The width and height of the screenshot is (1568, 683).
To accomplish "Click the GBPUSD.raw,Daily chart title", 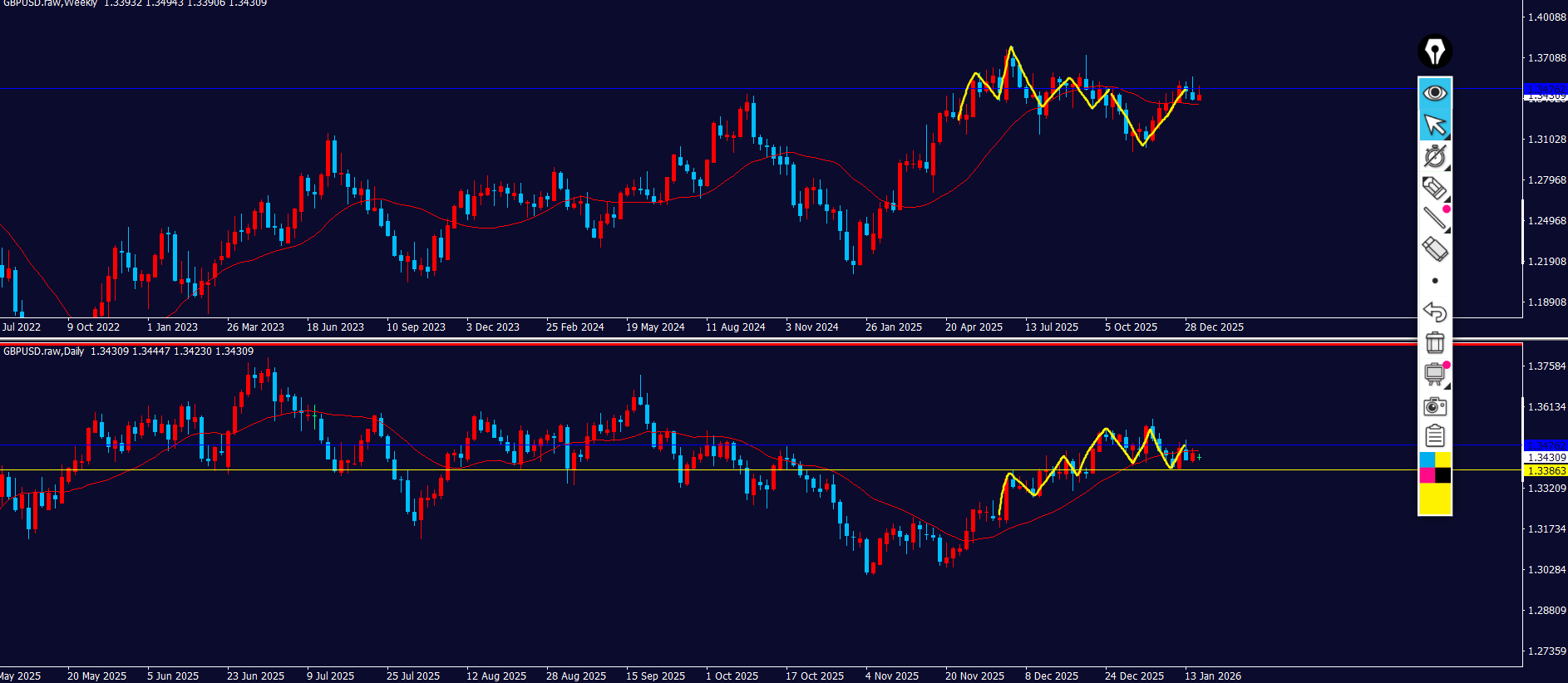I will 44,351.
